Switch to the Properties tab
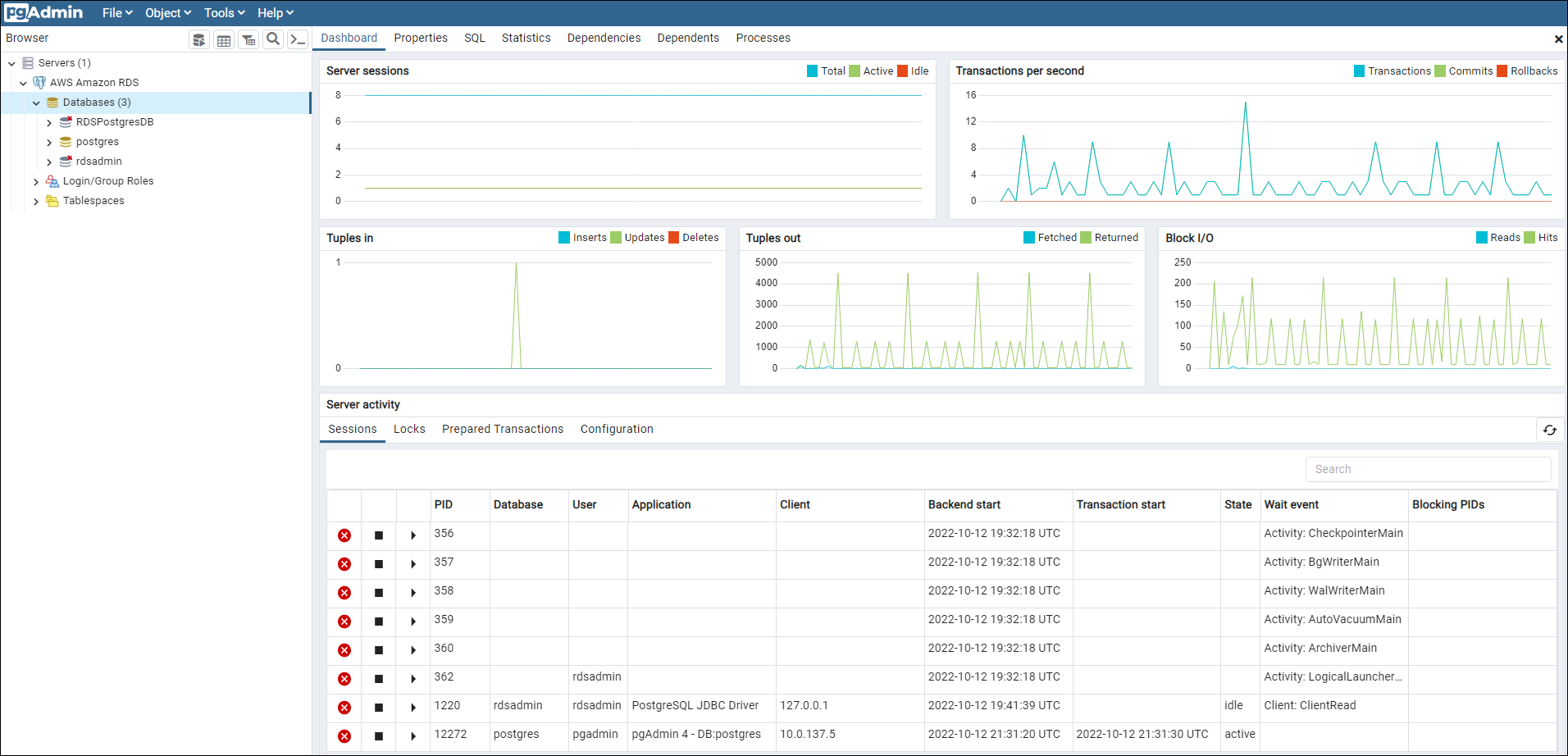This screenshot has width=1568, height=756. tap(421, 38)
